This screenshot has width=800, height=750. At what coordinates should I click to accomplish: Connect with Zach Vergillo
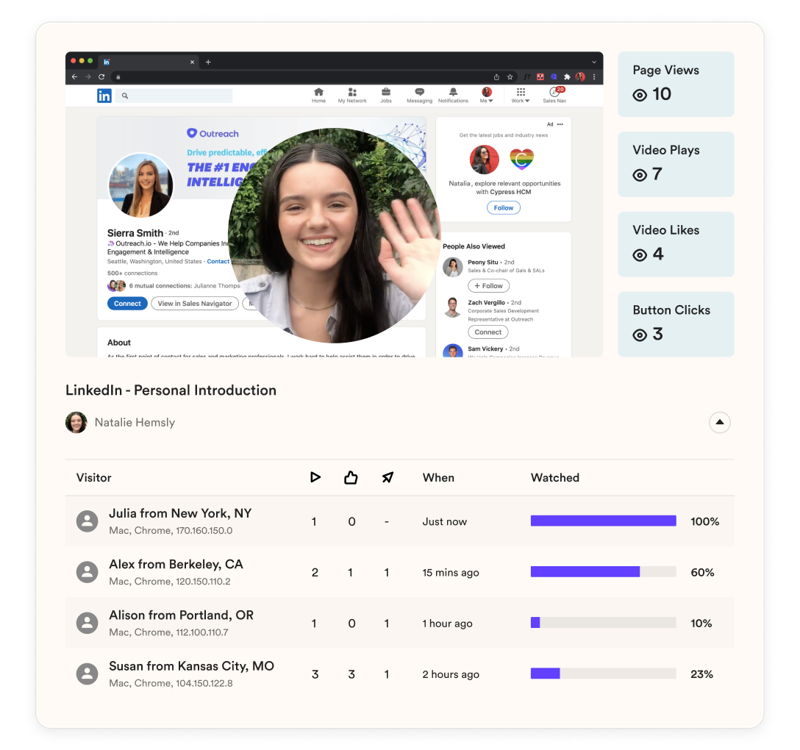[488, 332]
